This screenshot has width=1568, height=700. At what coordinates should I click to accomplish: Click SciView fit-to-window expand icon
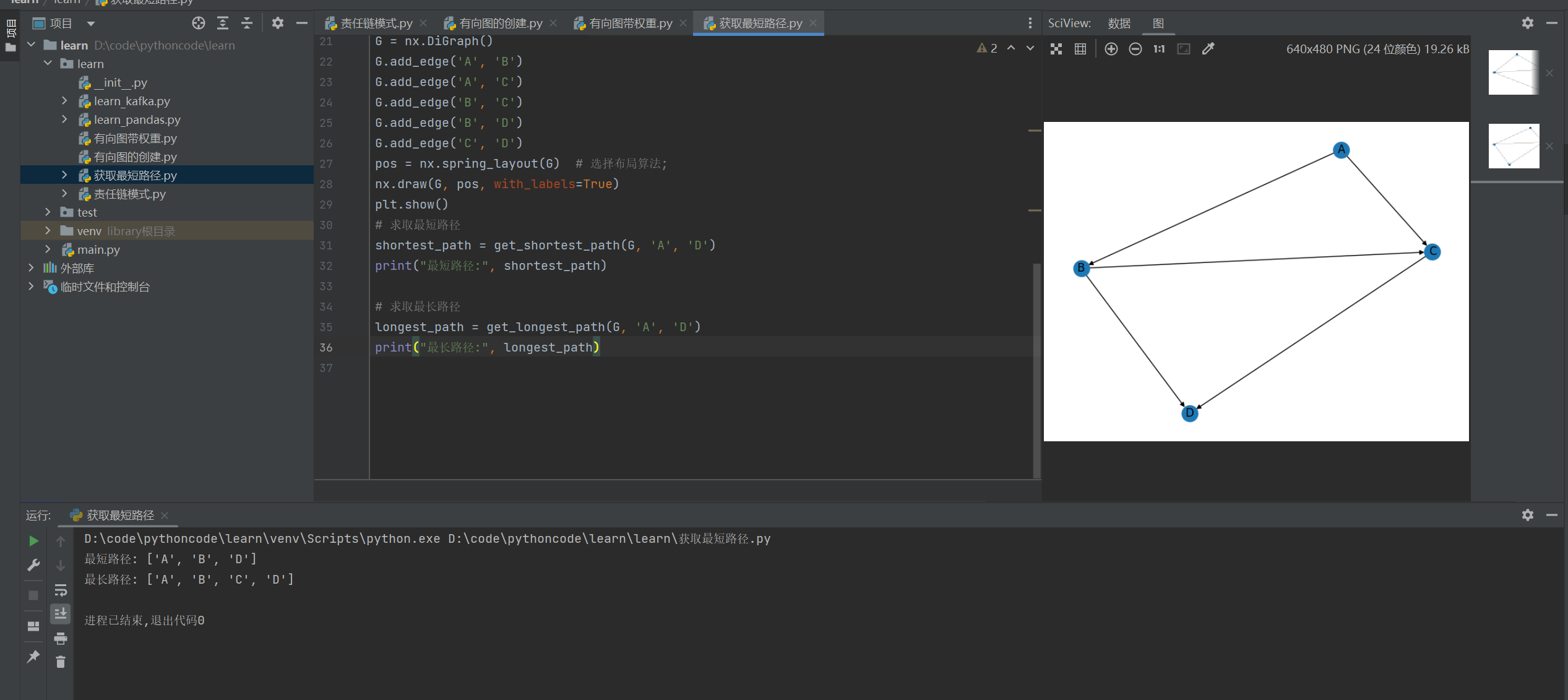pos(1056,49)
